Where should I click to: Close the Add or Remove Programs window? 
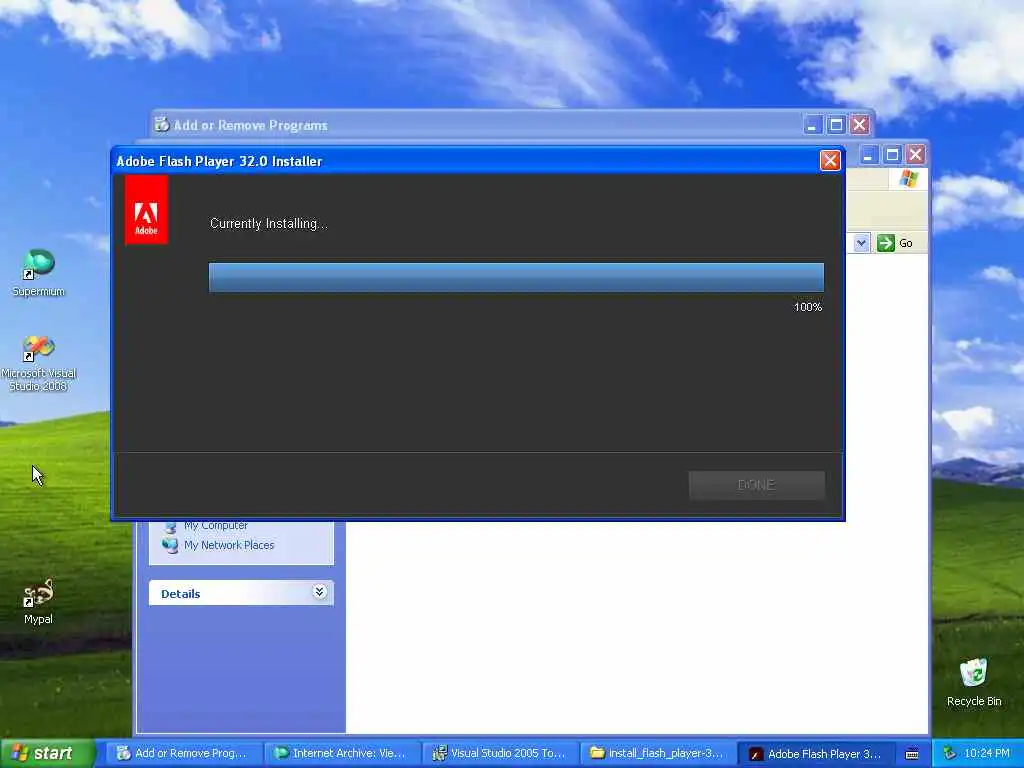click(860, 125)
